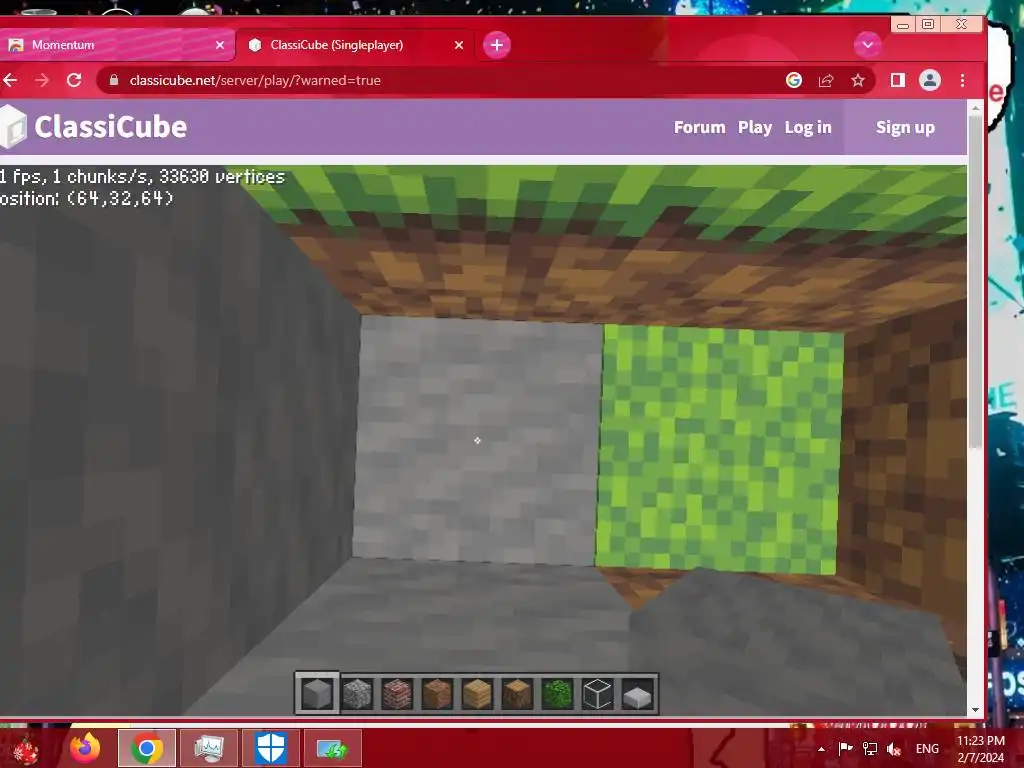Open a new browser tab
1024x768 pixels.
pyautogui.click(x=497, y=45)
